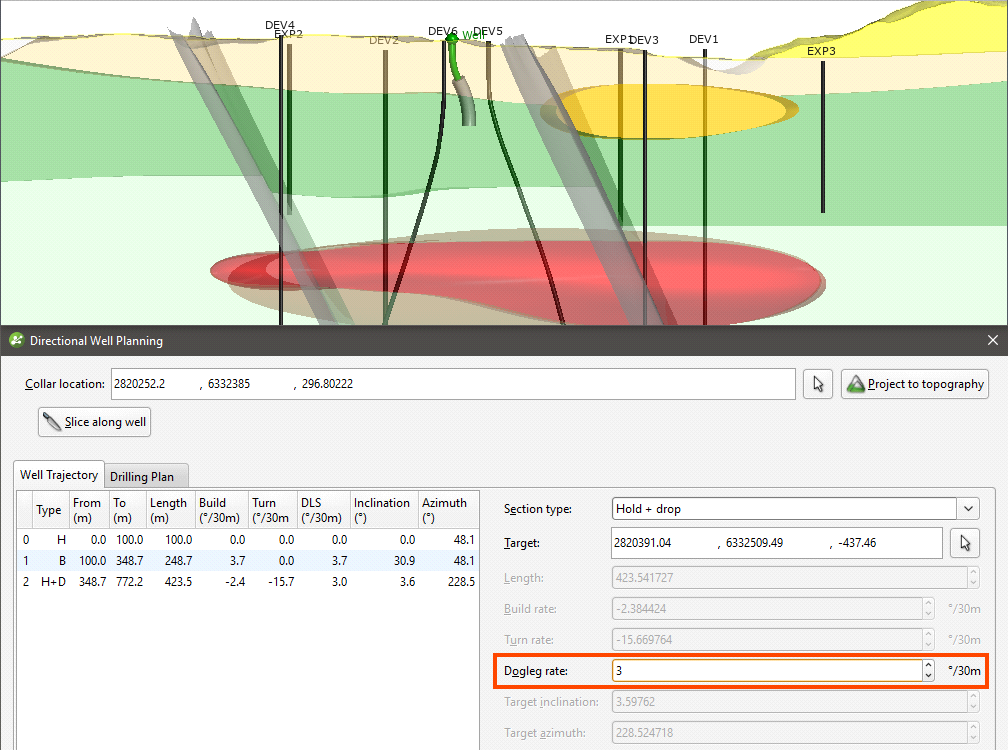Click the Inclination column header
The image size is (1008, 750).
[382, 510]
